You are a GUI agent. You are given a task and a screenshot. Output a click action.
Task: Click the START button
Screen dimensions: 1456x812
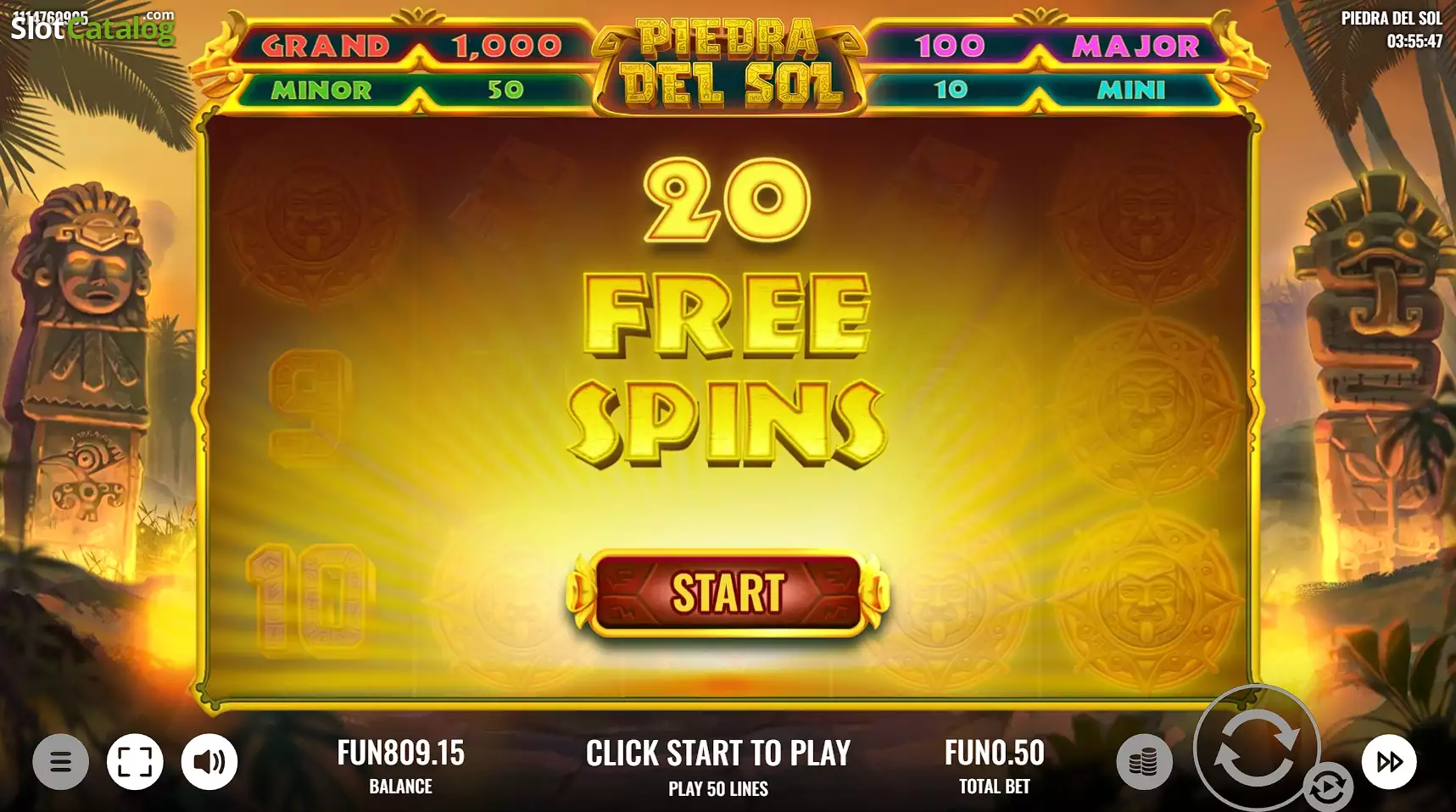[728, 592]
